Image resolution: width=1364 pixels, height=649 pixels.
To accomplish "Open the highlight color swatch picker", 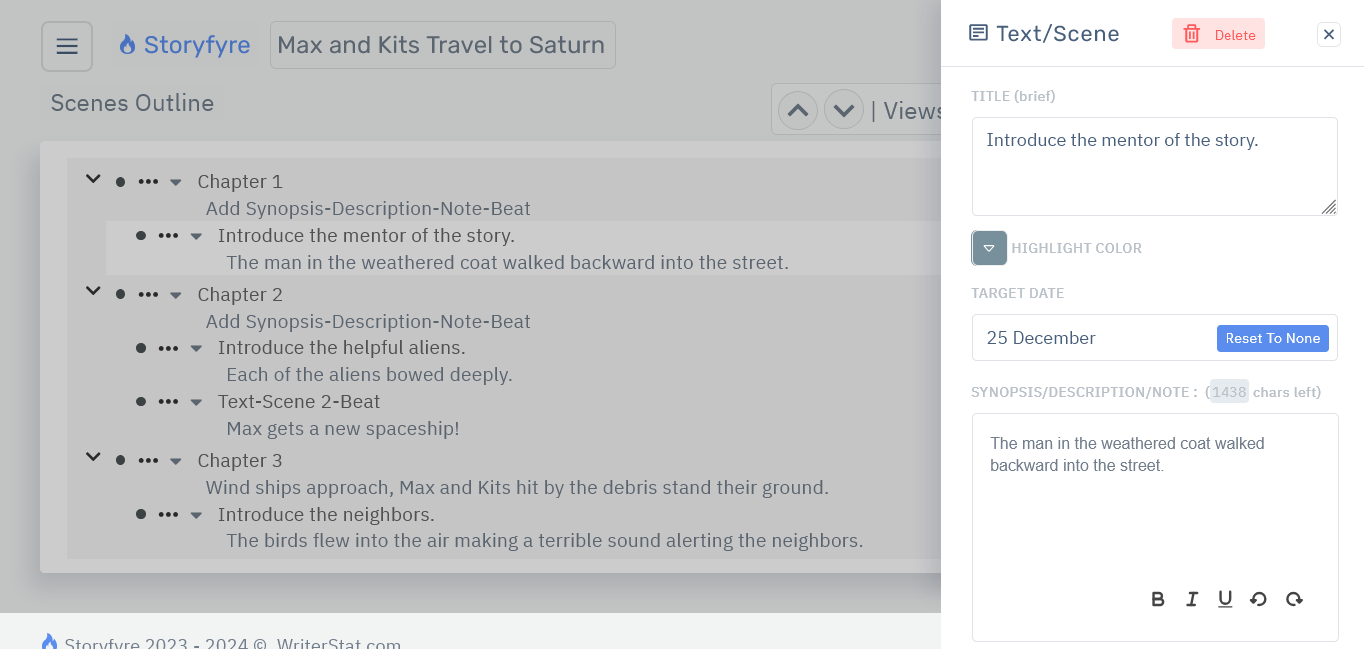I will (x=989, y=248).
